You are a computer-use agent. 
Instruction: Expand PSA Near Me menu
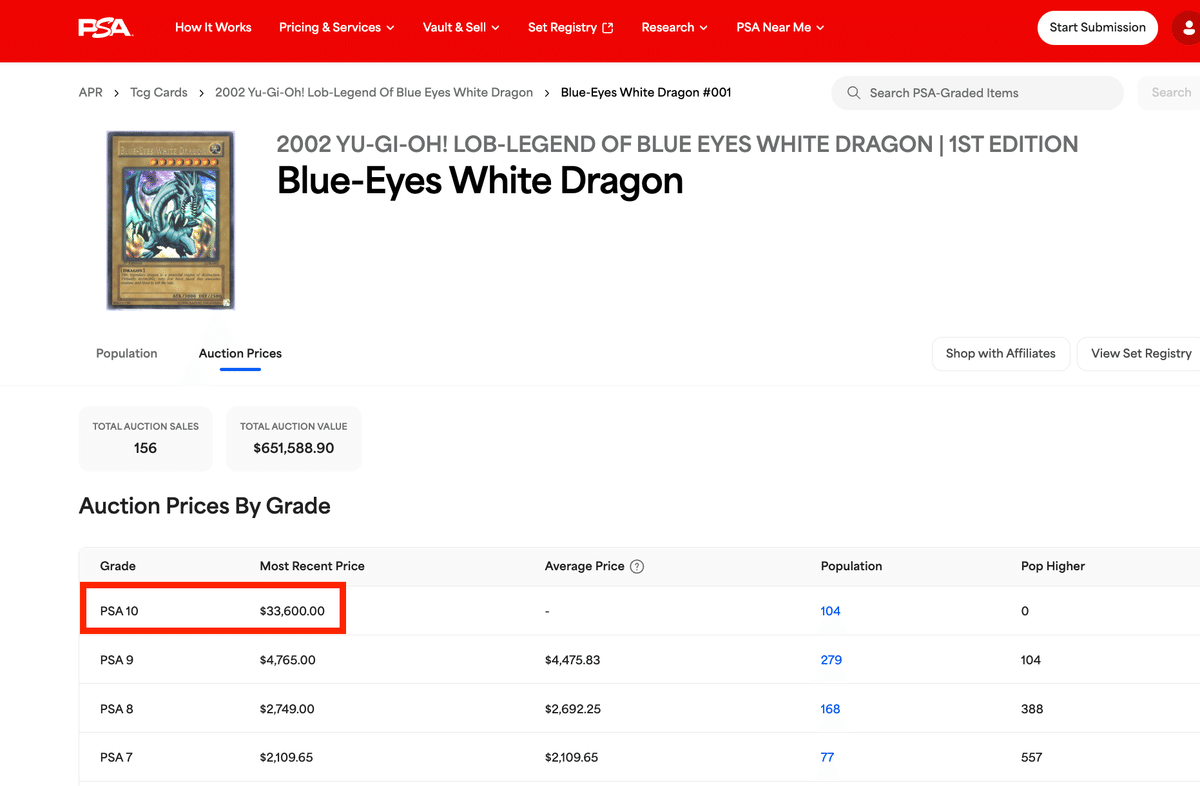pyautogui.click(x=780, y=28)
